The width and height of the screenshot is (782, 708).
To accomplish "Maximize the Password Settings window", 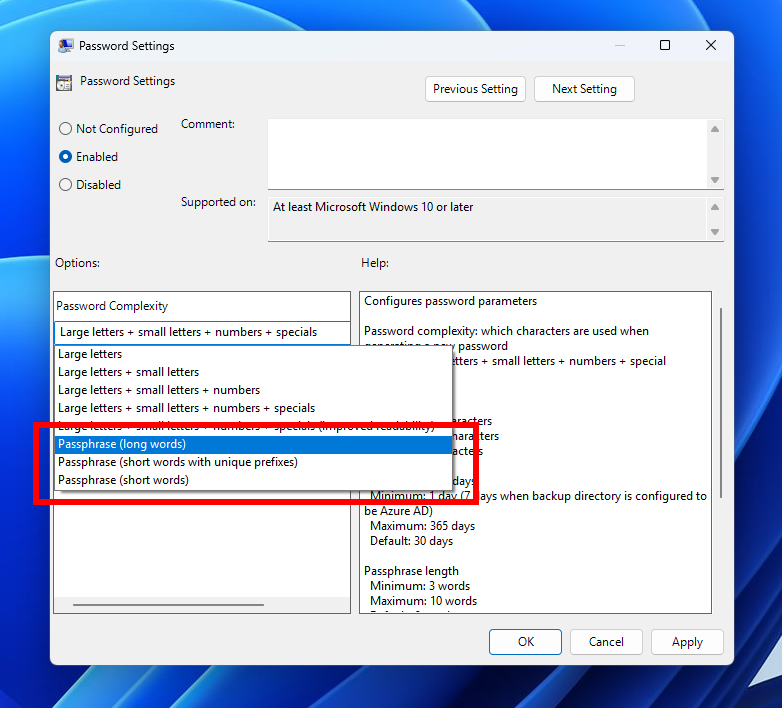I will tap(665, 46).
